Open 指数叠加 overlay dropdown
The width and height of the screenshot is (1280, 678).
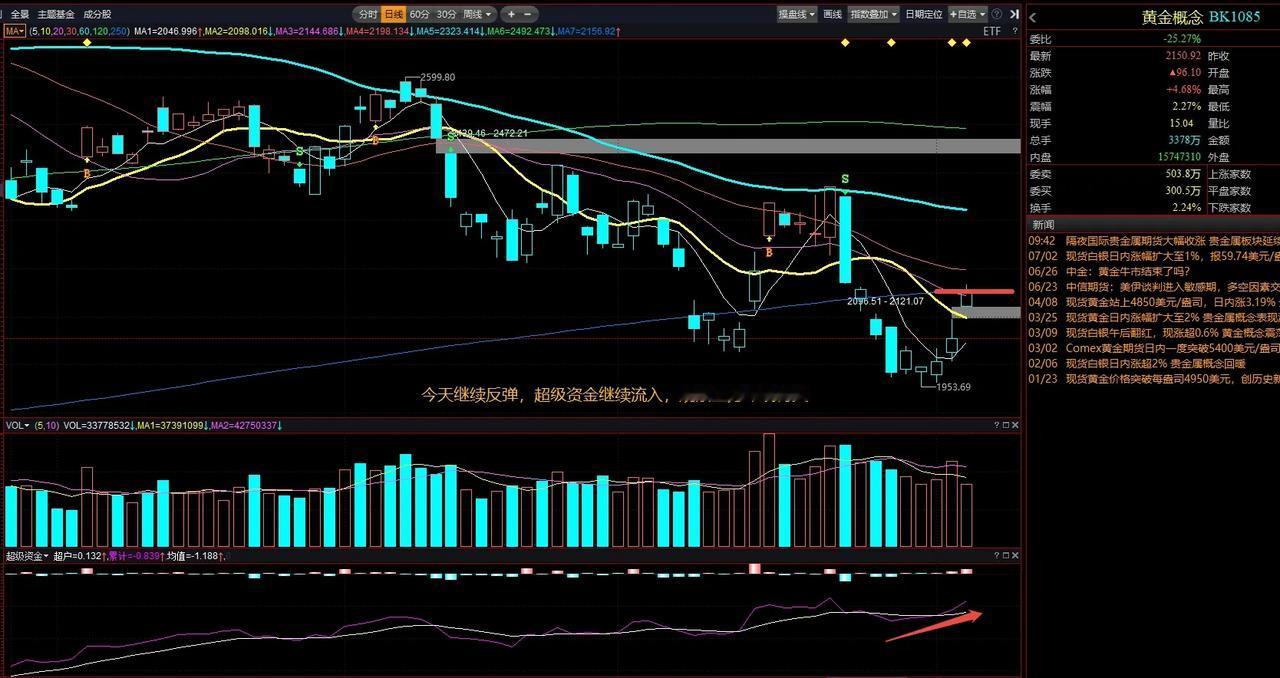pos(873,14)
